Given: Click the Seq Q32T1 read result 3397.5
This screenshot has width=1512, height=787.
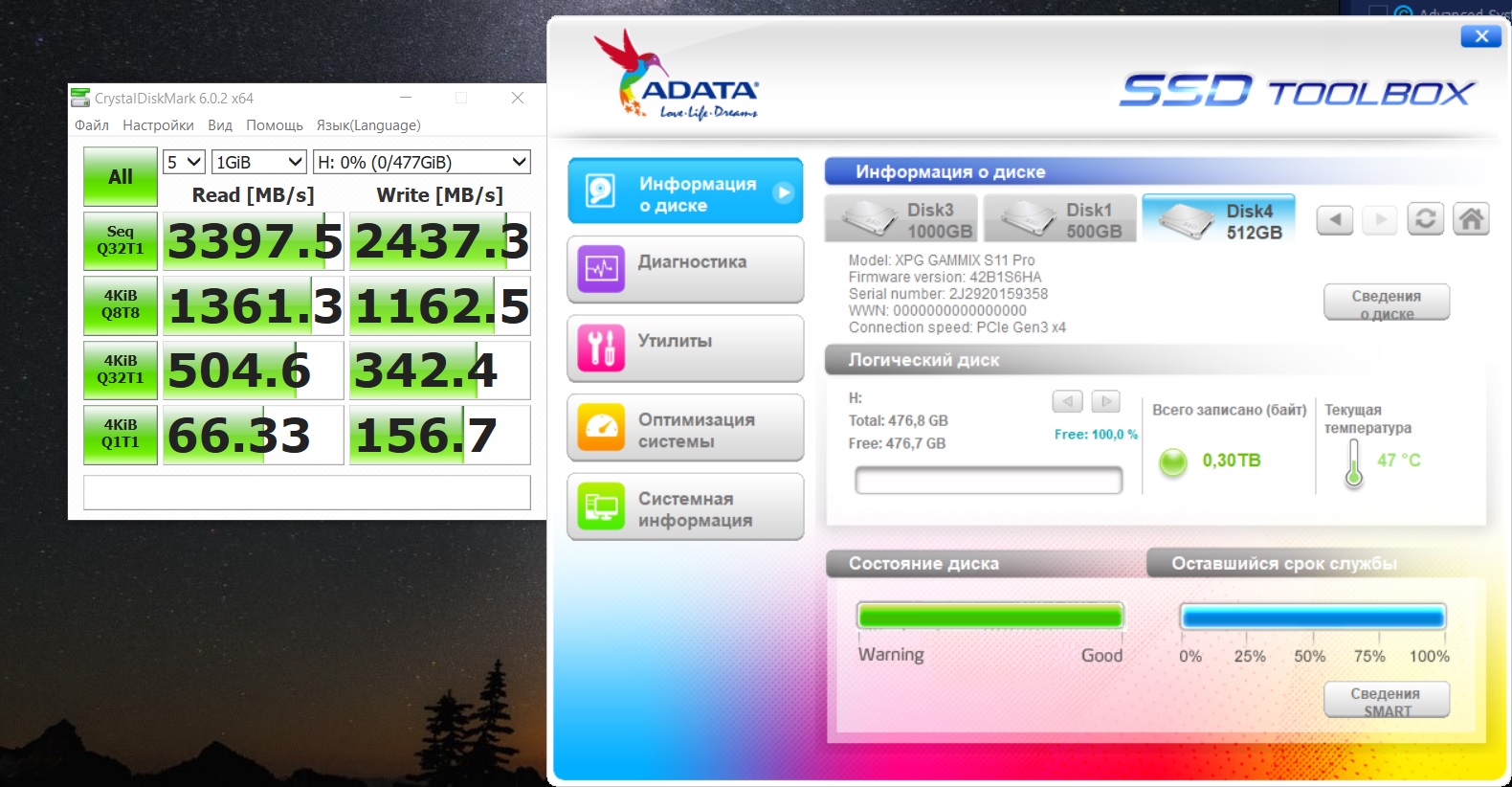Looking at the screenshot, I should point(254,241).
